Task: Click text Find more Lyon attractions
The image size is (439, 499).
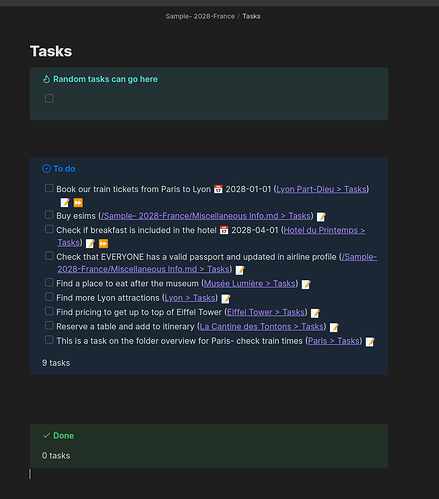Action: [x=108, y=298]
